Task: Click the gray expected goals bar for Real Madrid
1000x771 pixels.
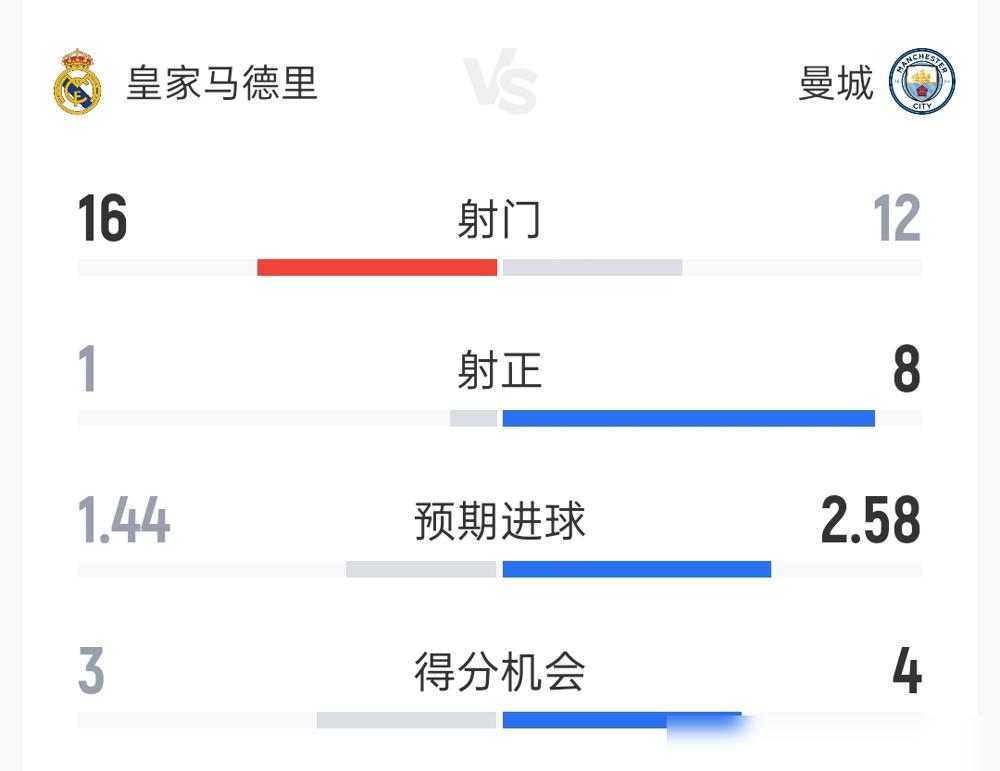Action: tap(422, 569)
